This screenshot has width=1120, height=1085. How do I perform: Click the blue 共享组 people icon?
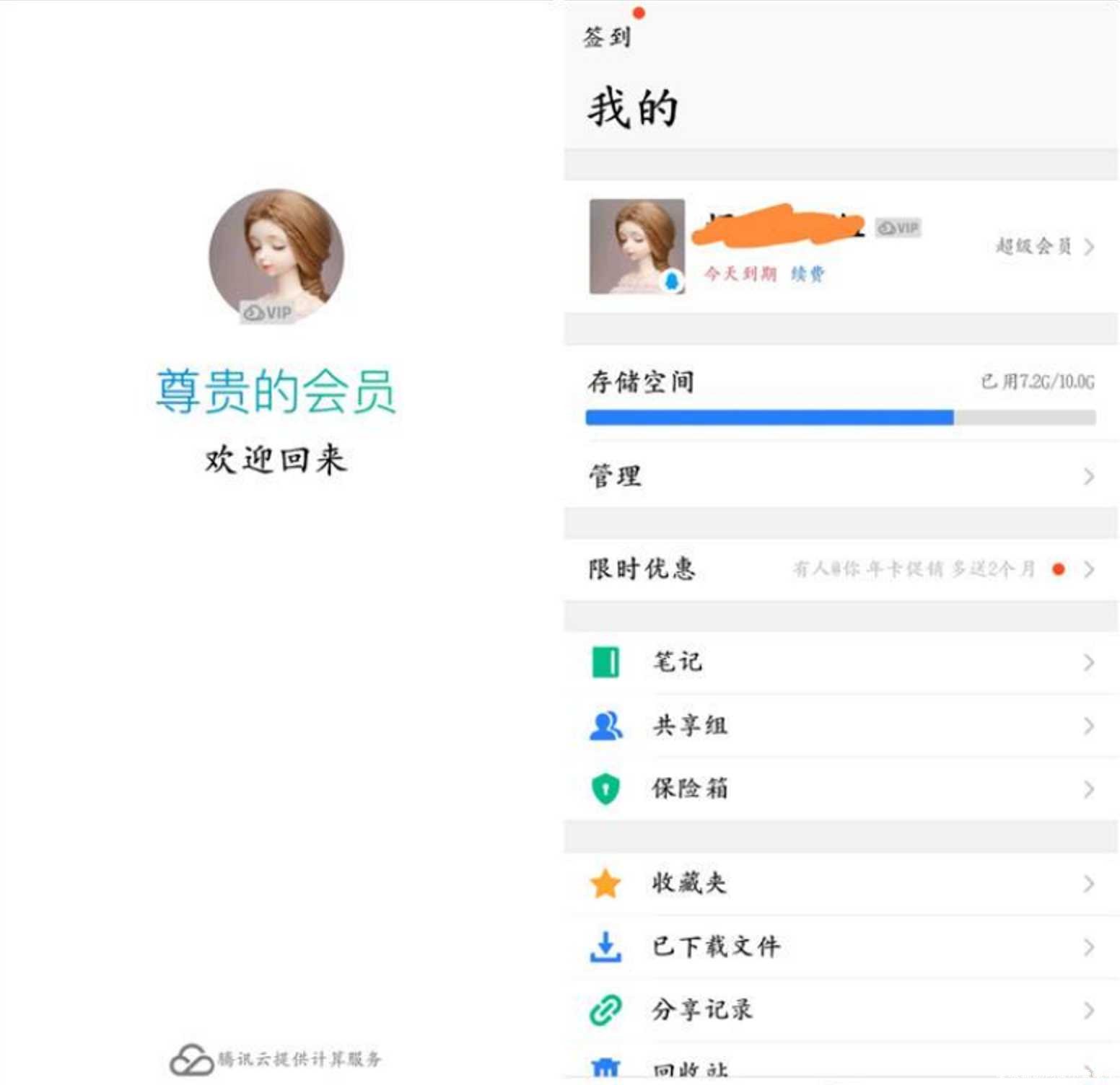[x=605, y=726]
